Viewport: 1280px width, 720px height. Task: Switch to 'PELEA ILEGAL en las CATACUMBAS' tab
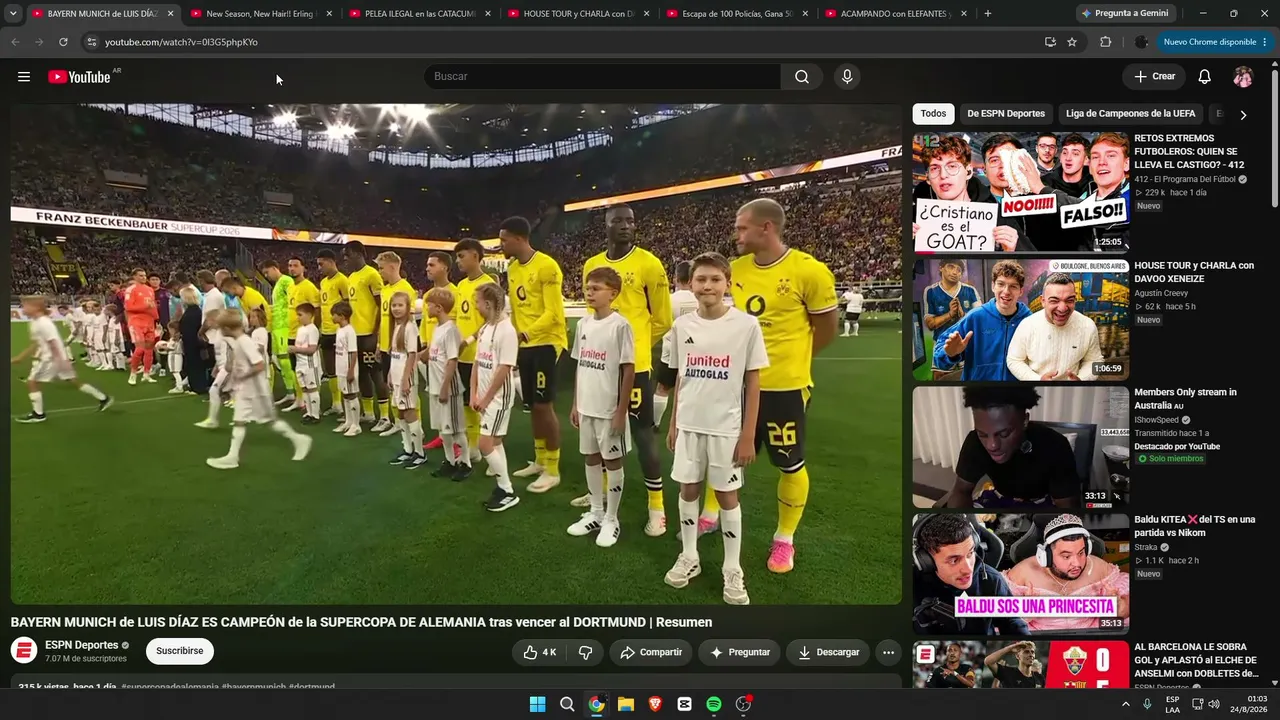click(420, 14)
